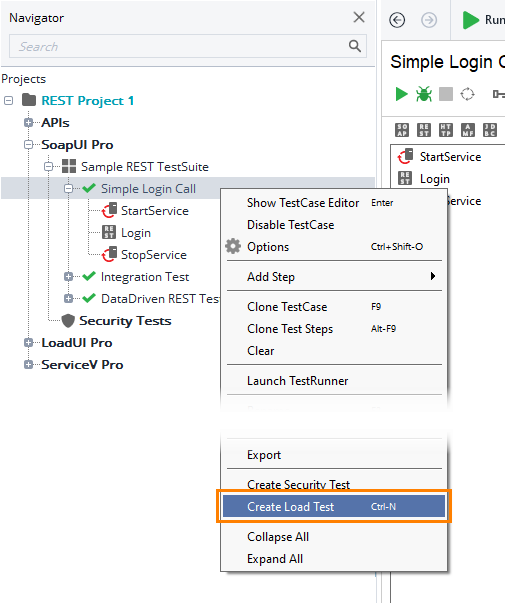Add a REST request step icon
This screenshot has height=603, width=505.
424,130
